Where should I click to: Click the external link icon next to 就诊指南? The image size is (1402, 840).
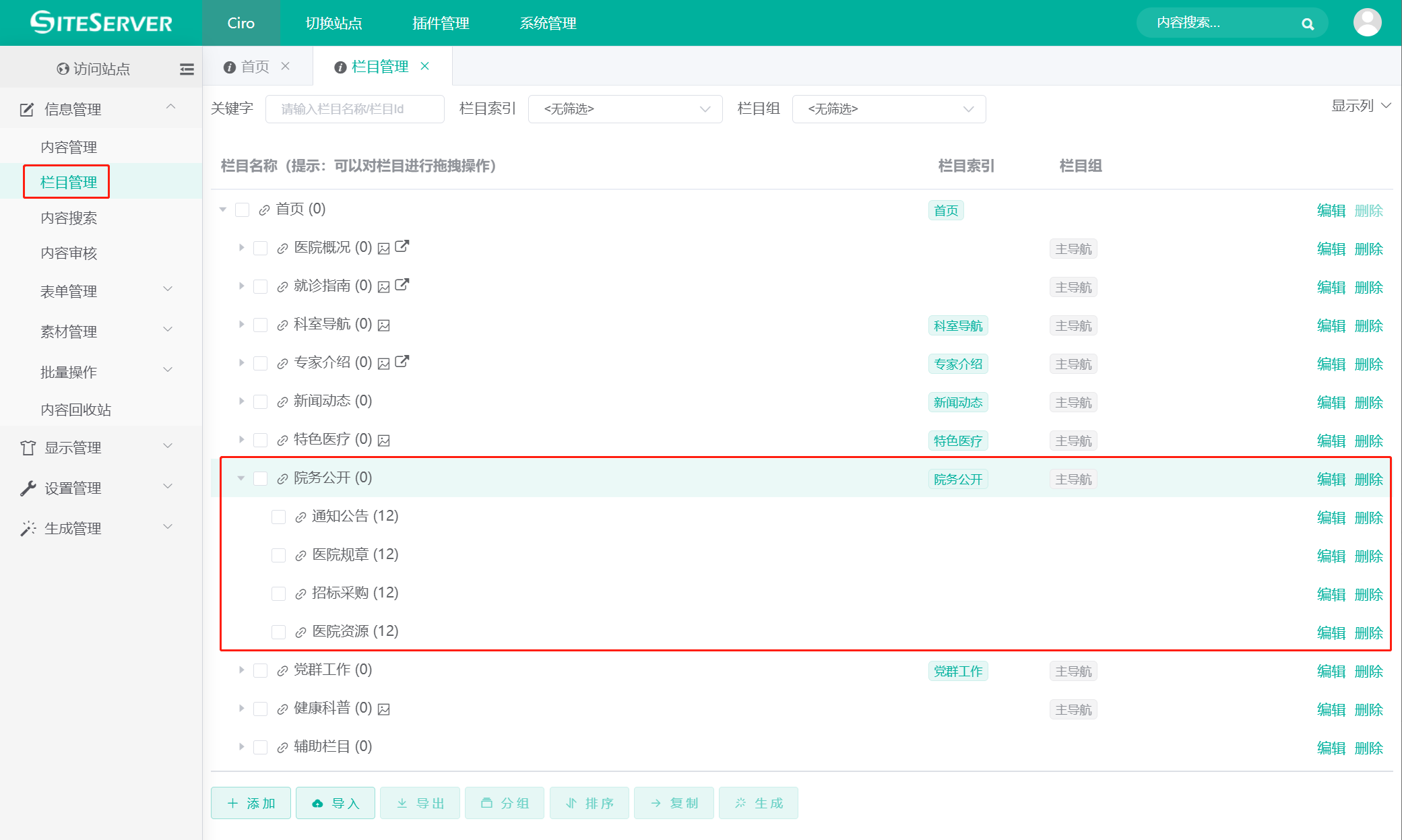tap(402, 285)
